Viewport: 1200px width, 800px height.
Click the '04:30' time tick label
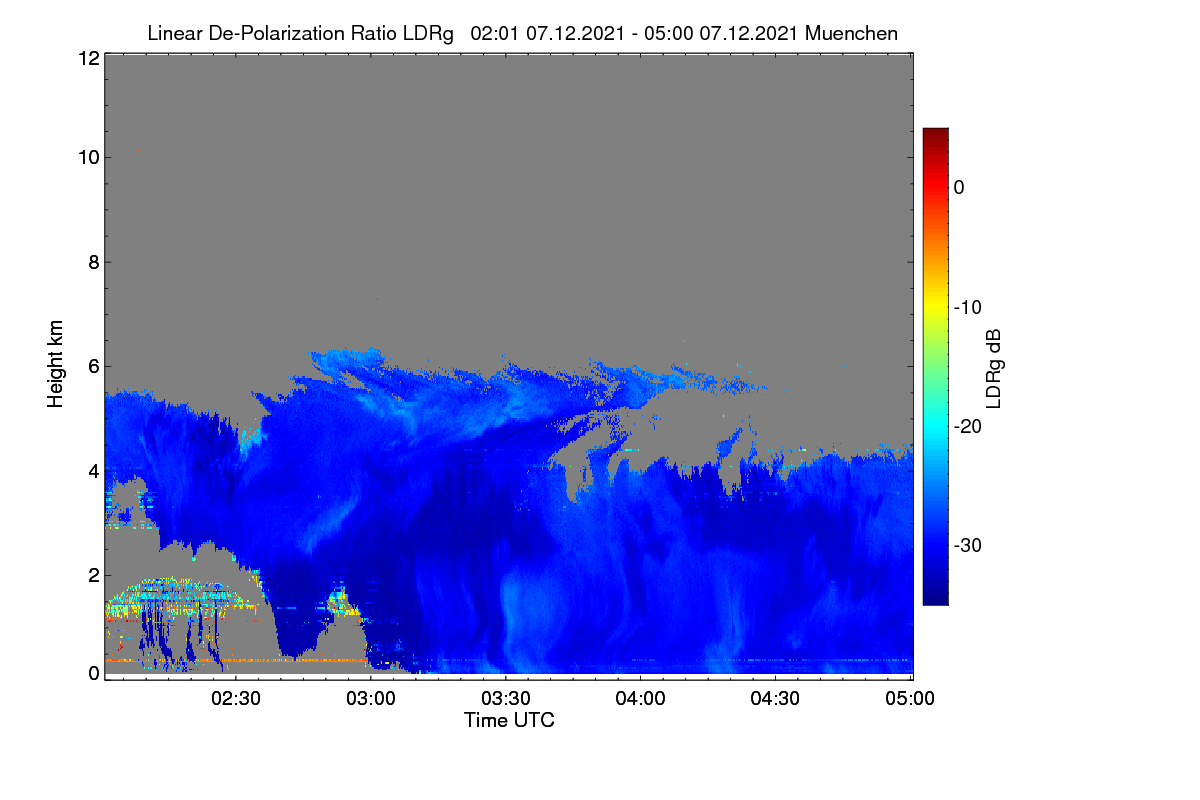tap(776, 698)
